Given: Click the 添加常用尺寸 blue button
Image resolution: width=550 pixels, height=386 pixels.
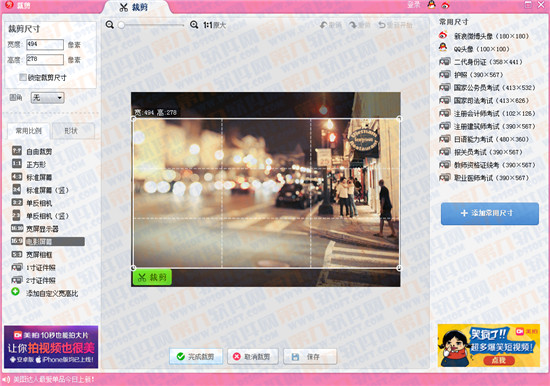Looking at the screenshot, I should pos(490,213).
